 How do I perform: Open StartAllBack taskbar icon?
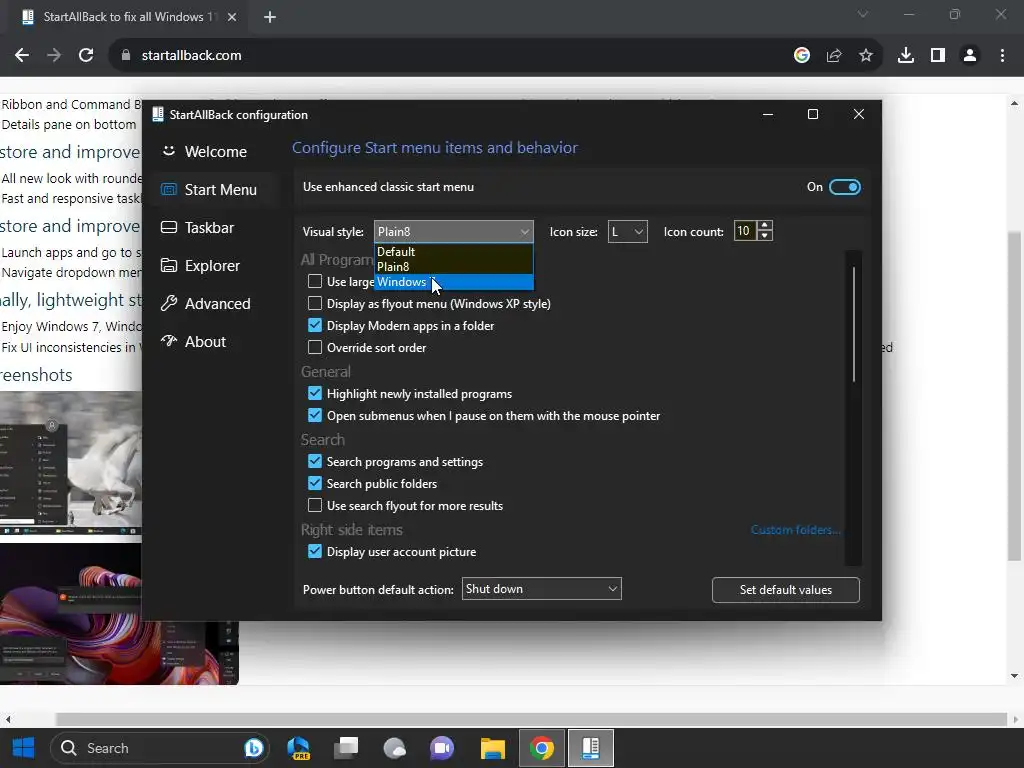(590, 748)
